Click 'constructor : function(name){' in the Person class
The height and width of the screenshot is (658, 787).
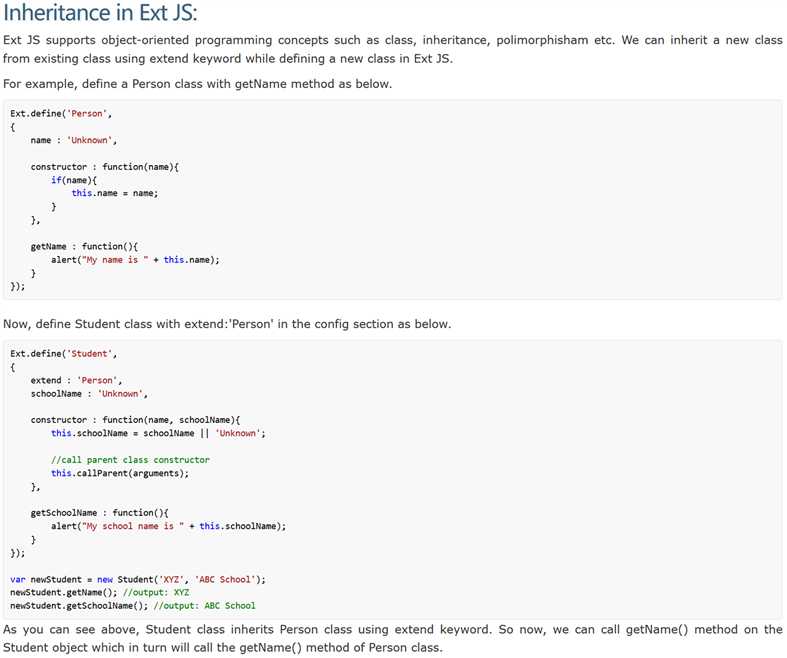104,167
